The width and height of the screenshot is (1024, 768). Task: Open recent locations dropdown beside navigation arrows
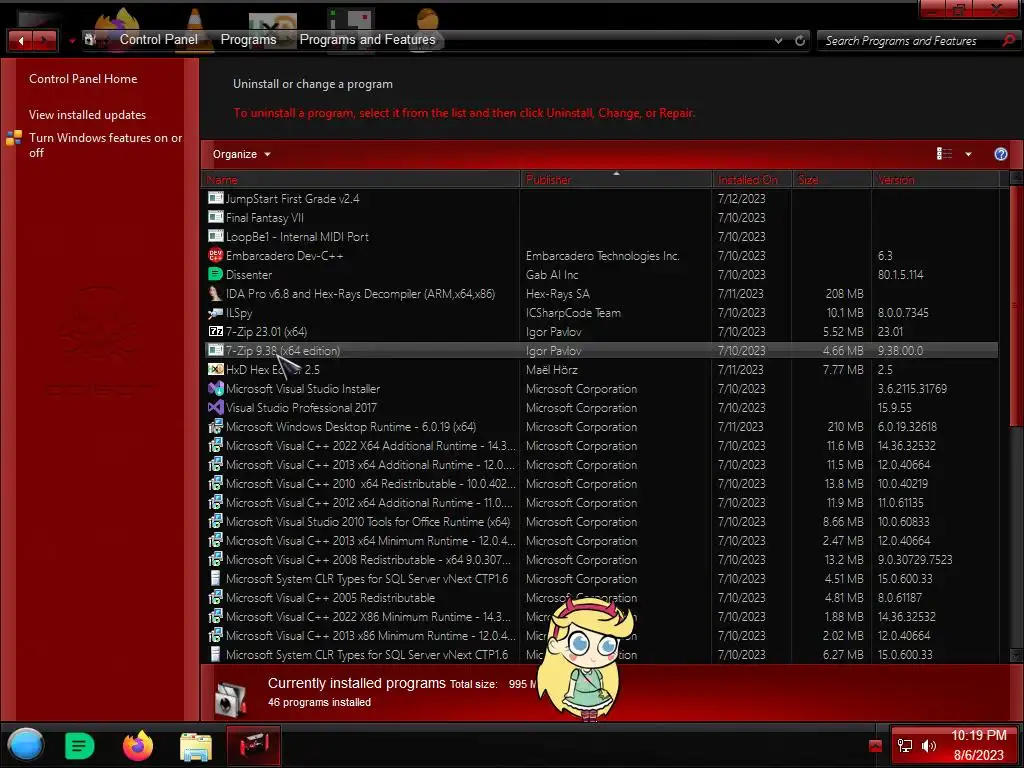coord(72,41)
